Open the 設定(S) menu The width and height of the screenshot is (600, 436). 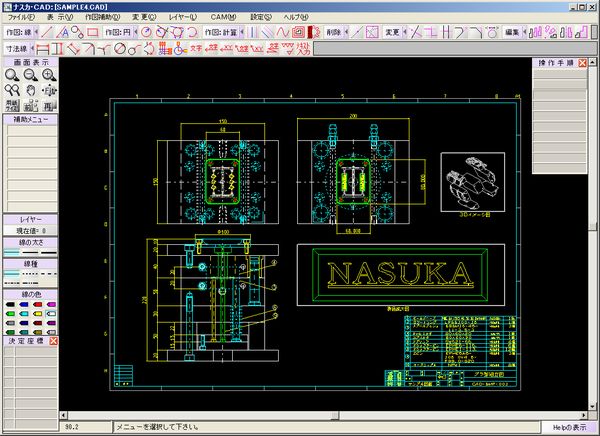point(261,17)
